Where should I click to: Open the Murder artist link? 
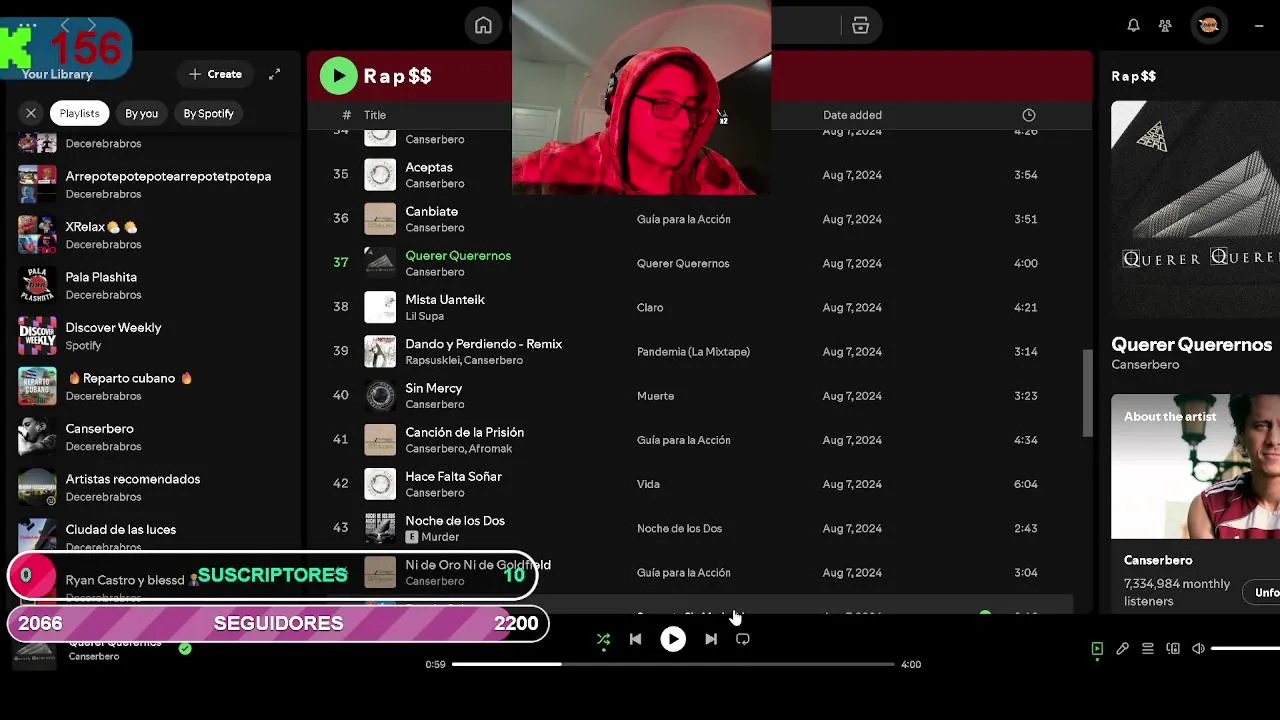pyautogui.click(x=440, y=537)
